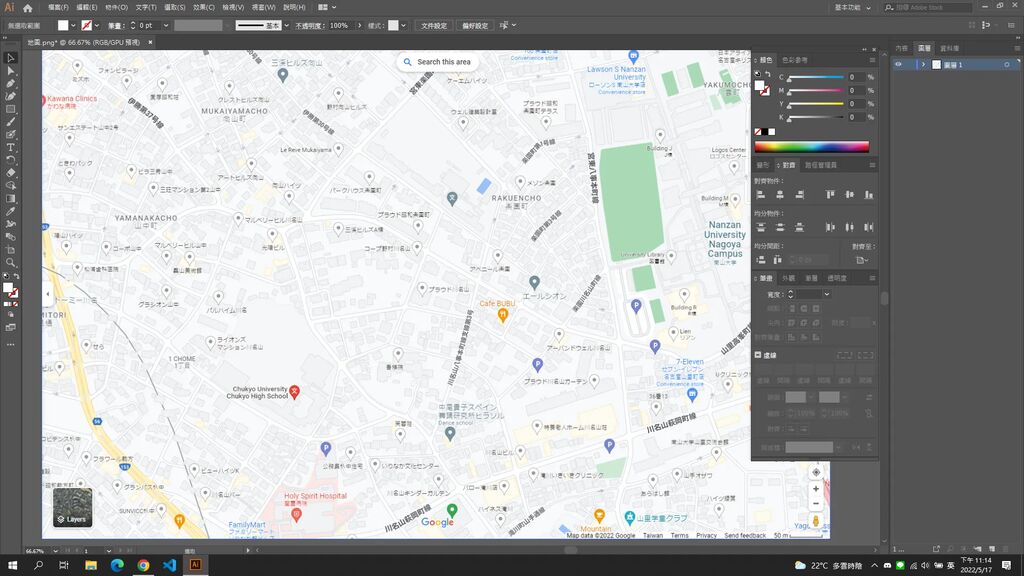Click vertical align bottom icon in Align panel
This screenshot has height=576, width=1024.
pos(869,195)
